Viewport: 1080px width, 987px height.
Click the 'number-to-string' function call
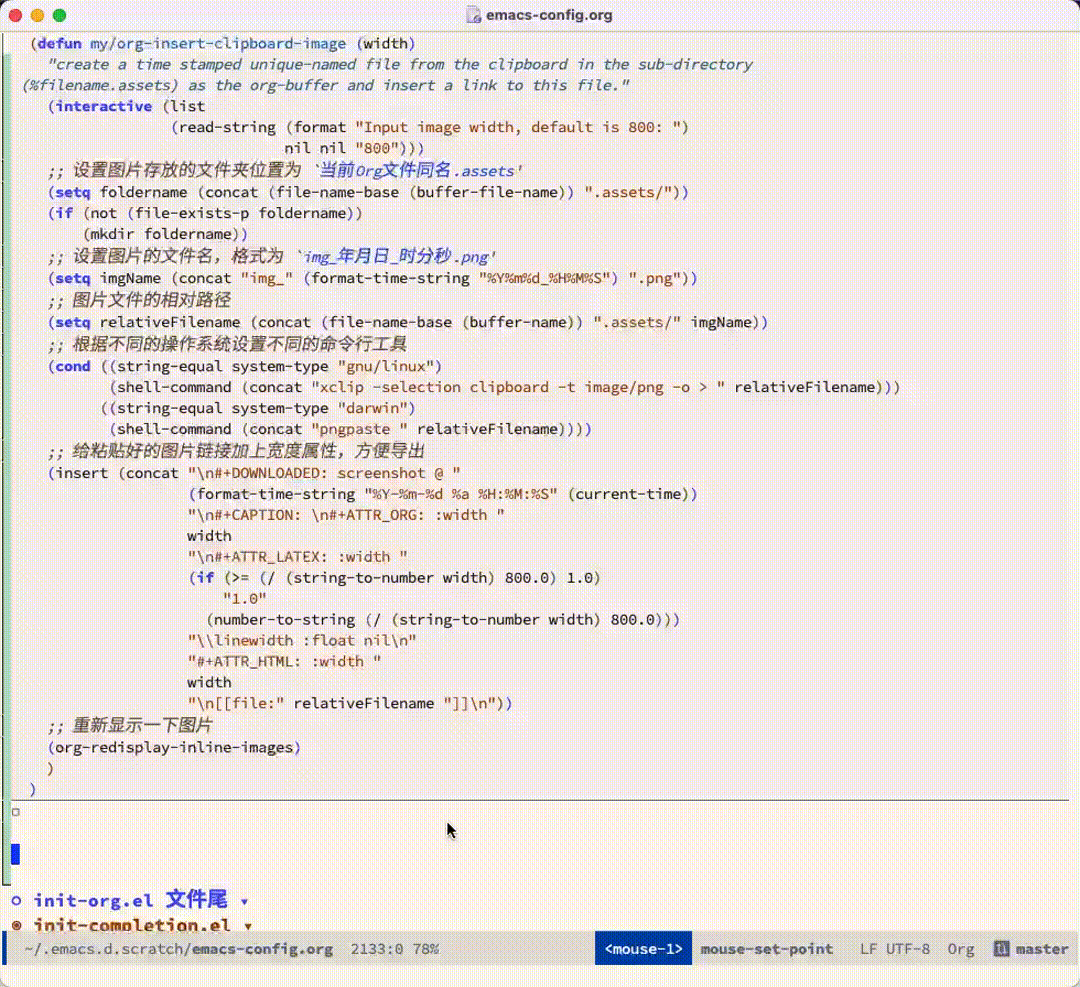click(284, 619)
